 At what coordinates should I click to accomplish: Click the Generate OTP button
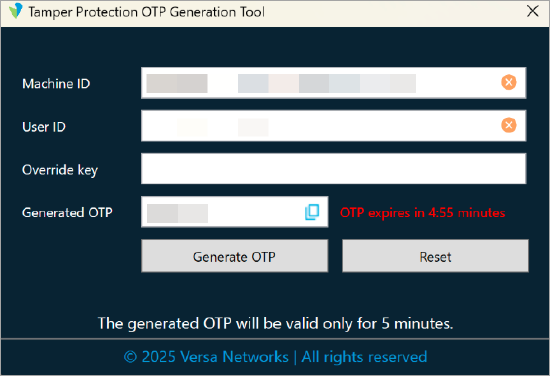[x=235, y=256]
